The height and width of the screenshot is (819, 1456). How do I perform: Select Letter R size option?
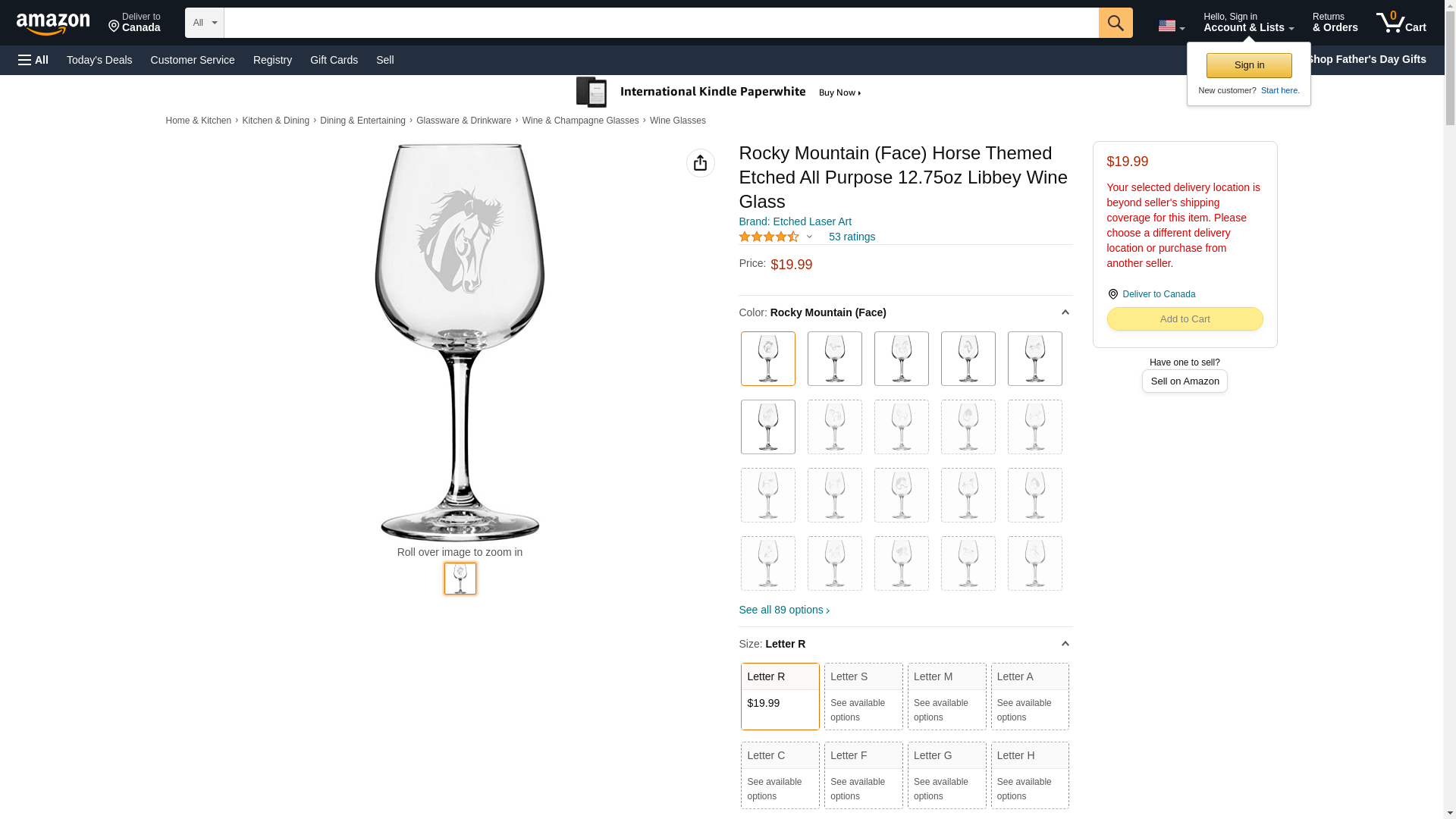coord(780,696)
